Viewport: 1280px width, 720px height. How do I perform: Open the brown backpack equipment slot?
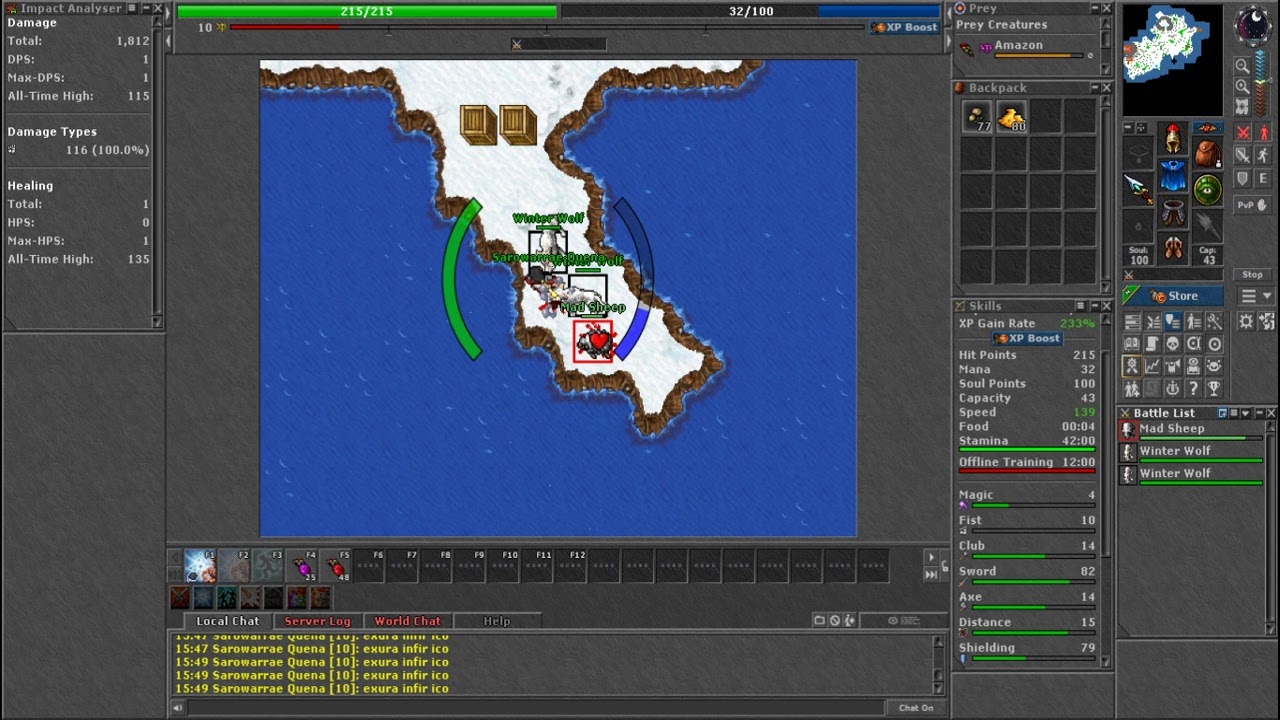tap(1208, 153)
